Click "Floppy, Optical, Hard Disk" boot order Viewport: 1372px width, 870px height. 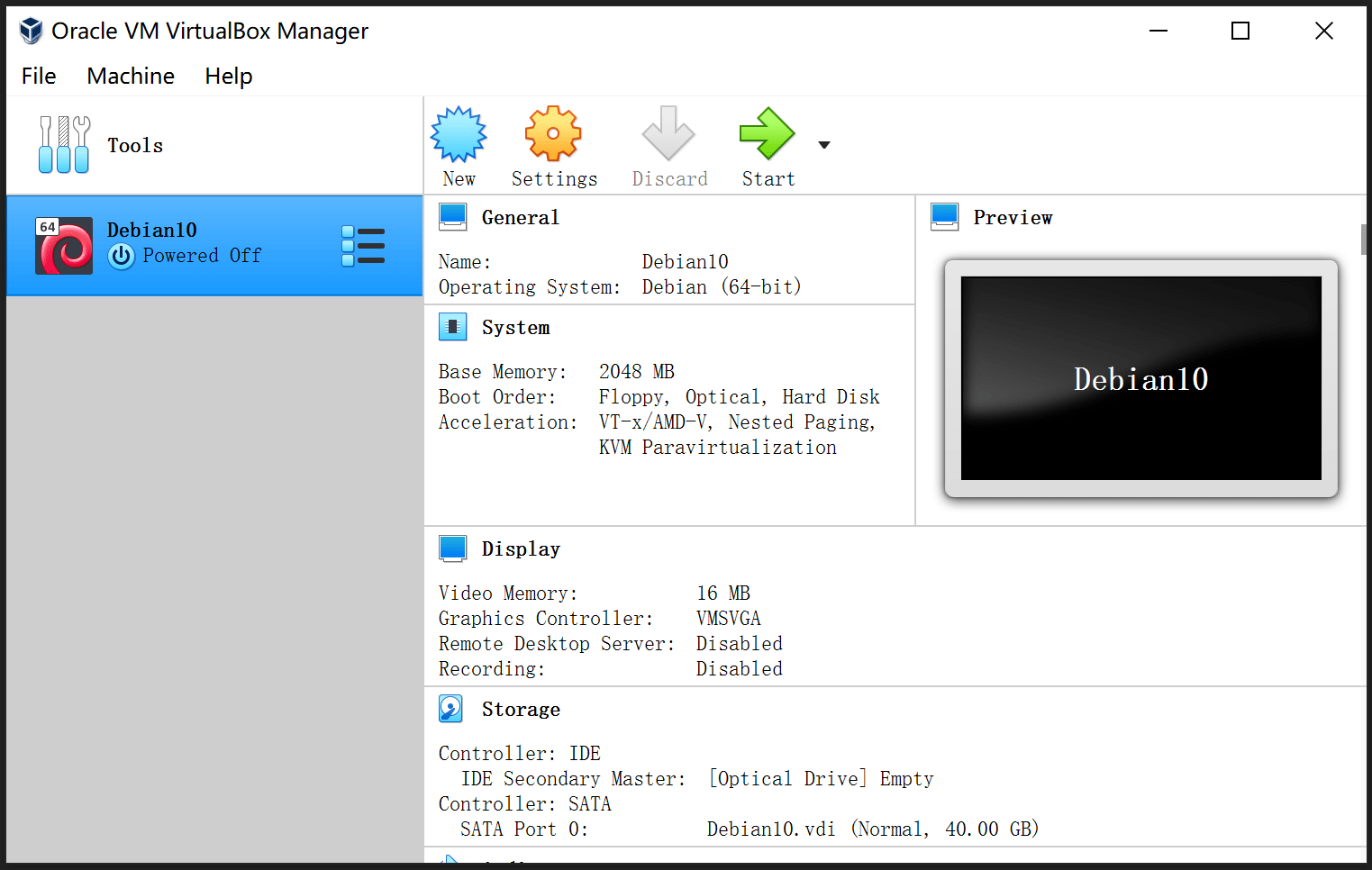pyautogui.click(x=740, y=397)
